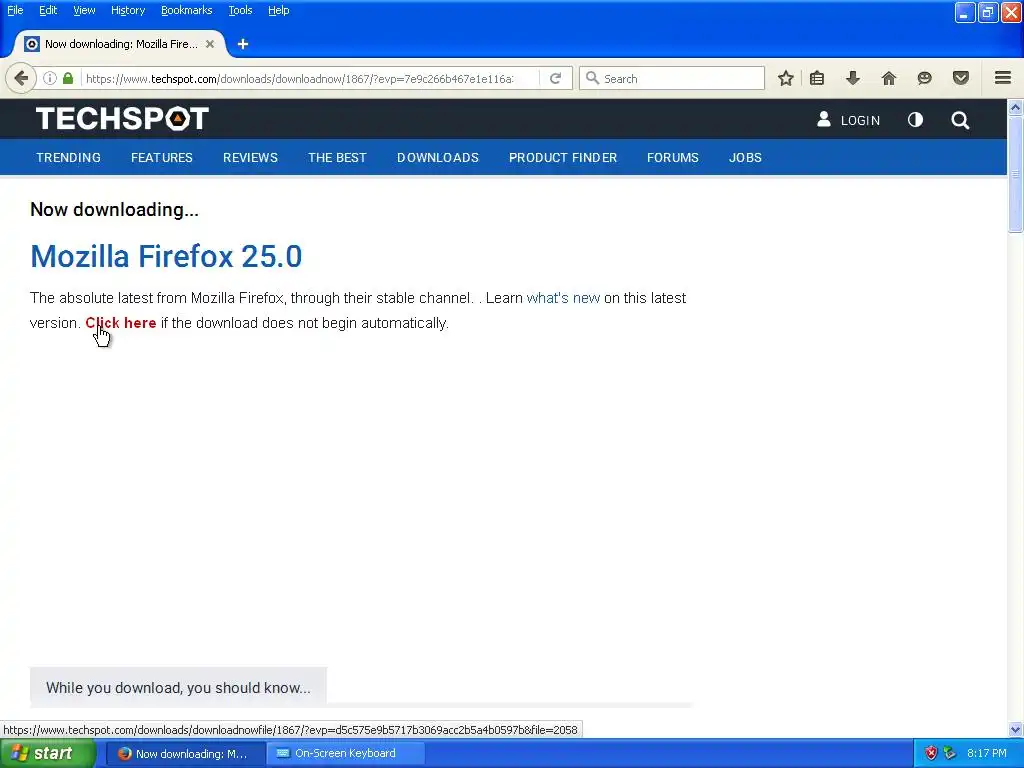Open a new tab with plus button
1024x768 pixels.
[x=243, y=44]
